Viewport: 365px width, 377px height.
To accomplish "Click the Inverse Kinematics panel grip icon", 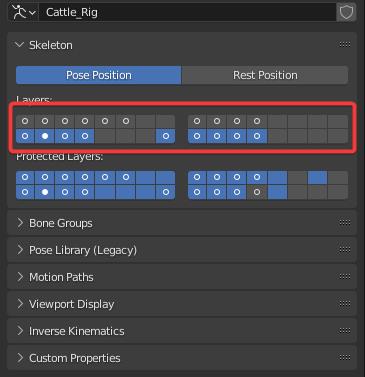I will [345, 331].
